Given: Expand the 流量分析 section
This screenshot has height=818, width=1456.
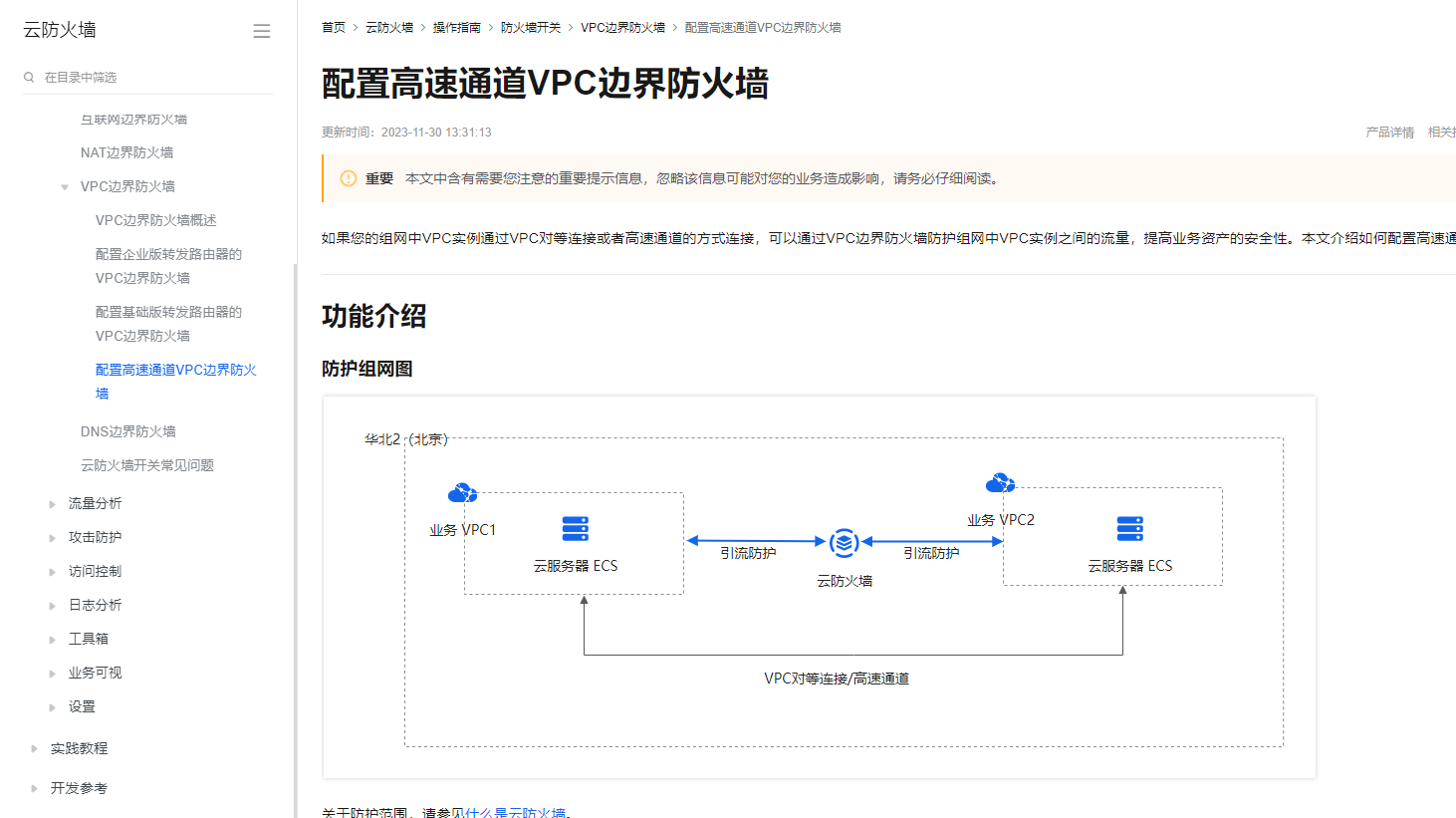Looking at the screenshot, I should (x=52, y=504).
